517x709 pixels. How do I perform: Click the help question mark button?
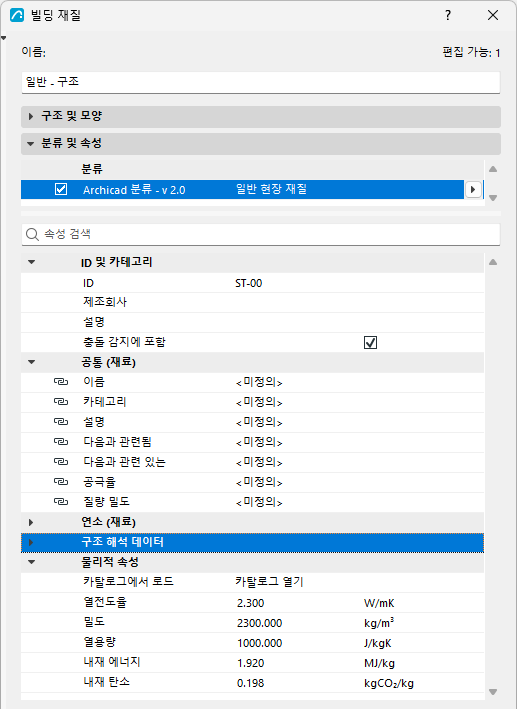pyautogui.click(x=448, y=15)
